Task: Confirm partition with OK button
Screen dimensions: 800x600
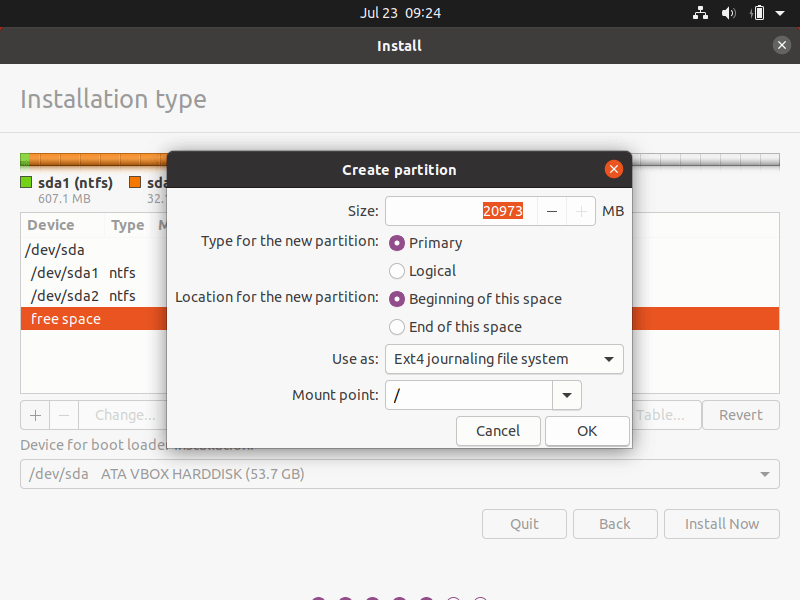Action: [587, 431]
